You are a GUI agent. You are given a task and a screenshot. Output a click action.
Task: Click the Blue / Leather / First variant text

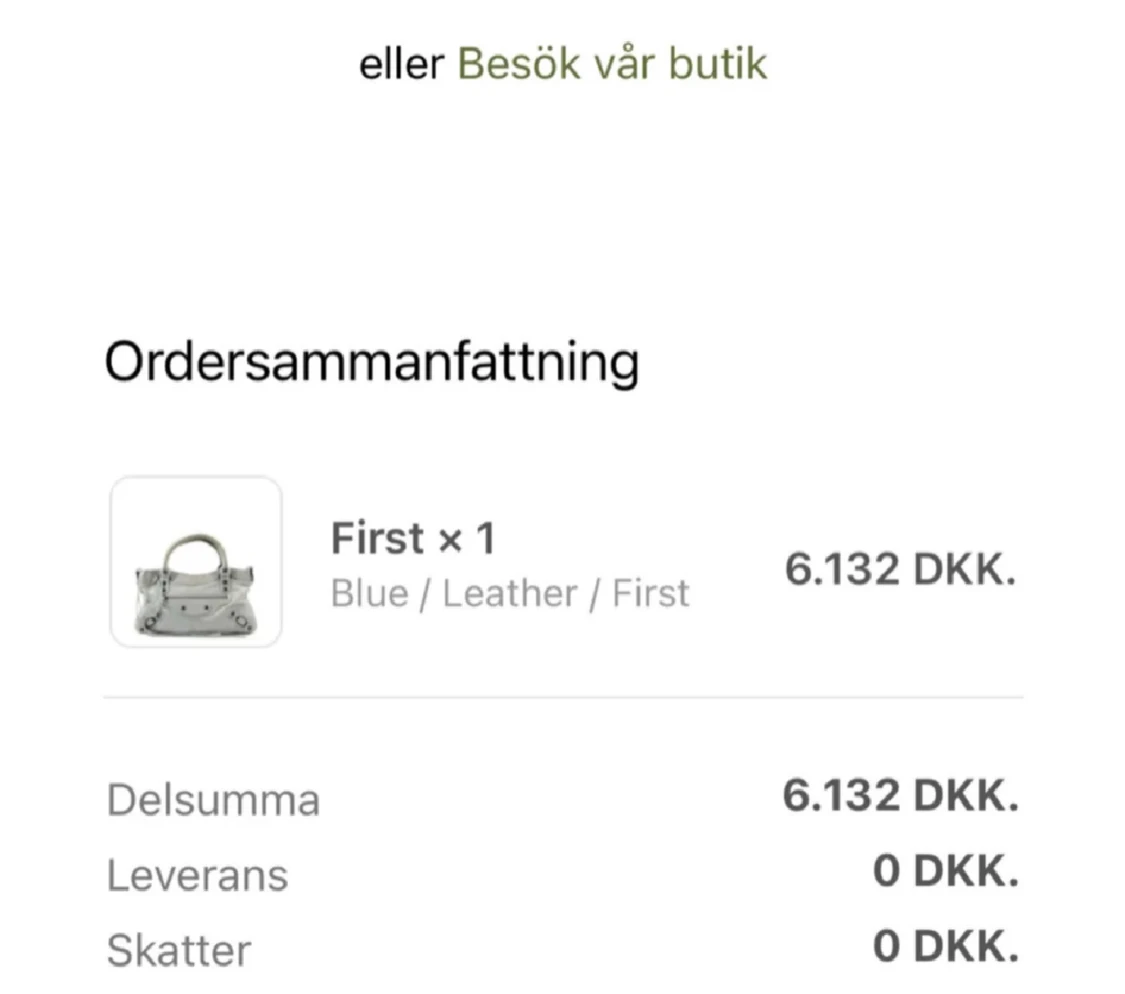point(510,594)
